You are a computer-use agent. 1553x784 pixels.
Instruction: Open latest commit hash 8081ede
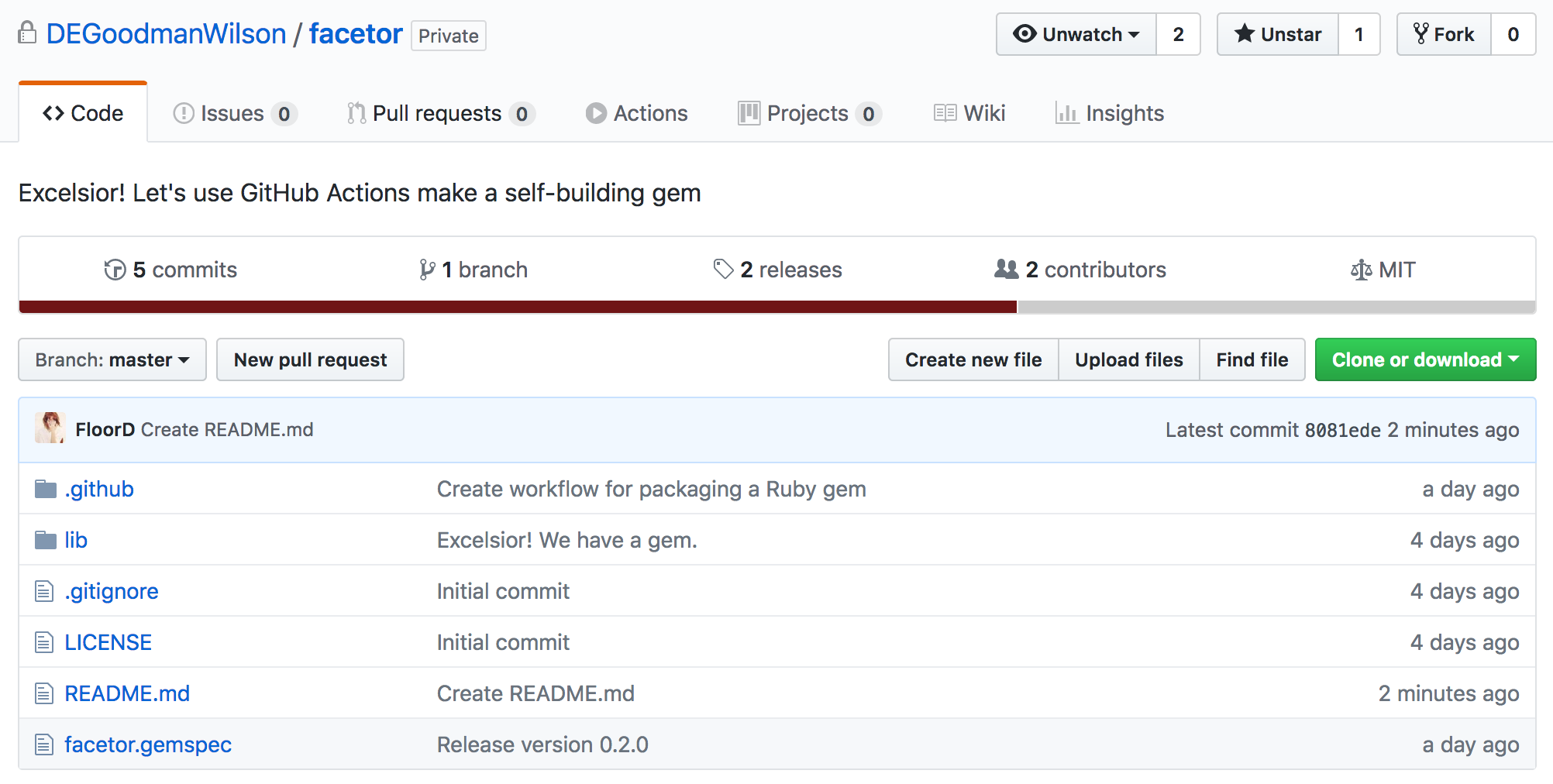(1342, 431)
